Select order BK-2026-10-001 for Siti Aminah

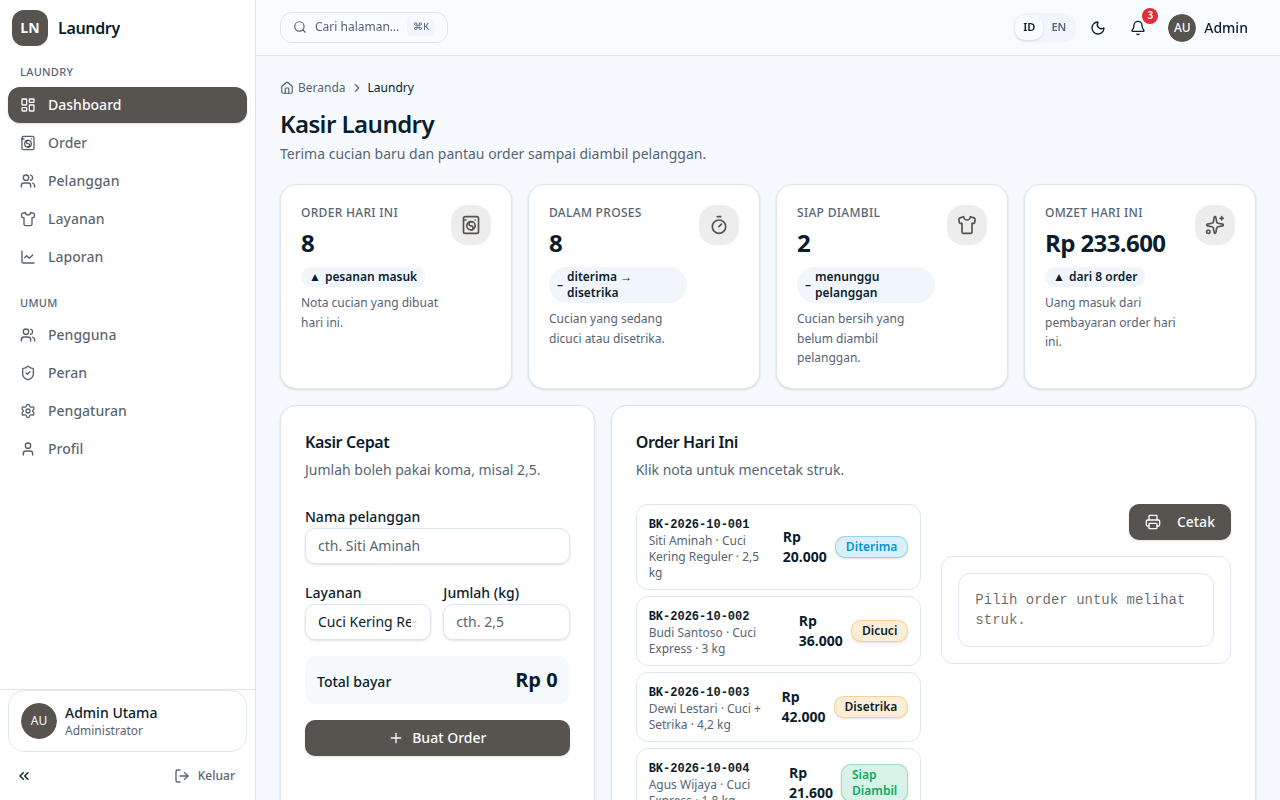pyautogui.click(x=778, y=547)
